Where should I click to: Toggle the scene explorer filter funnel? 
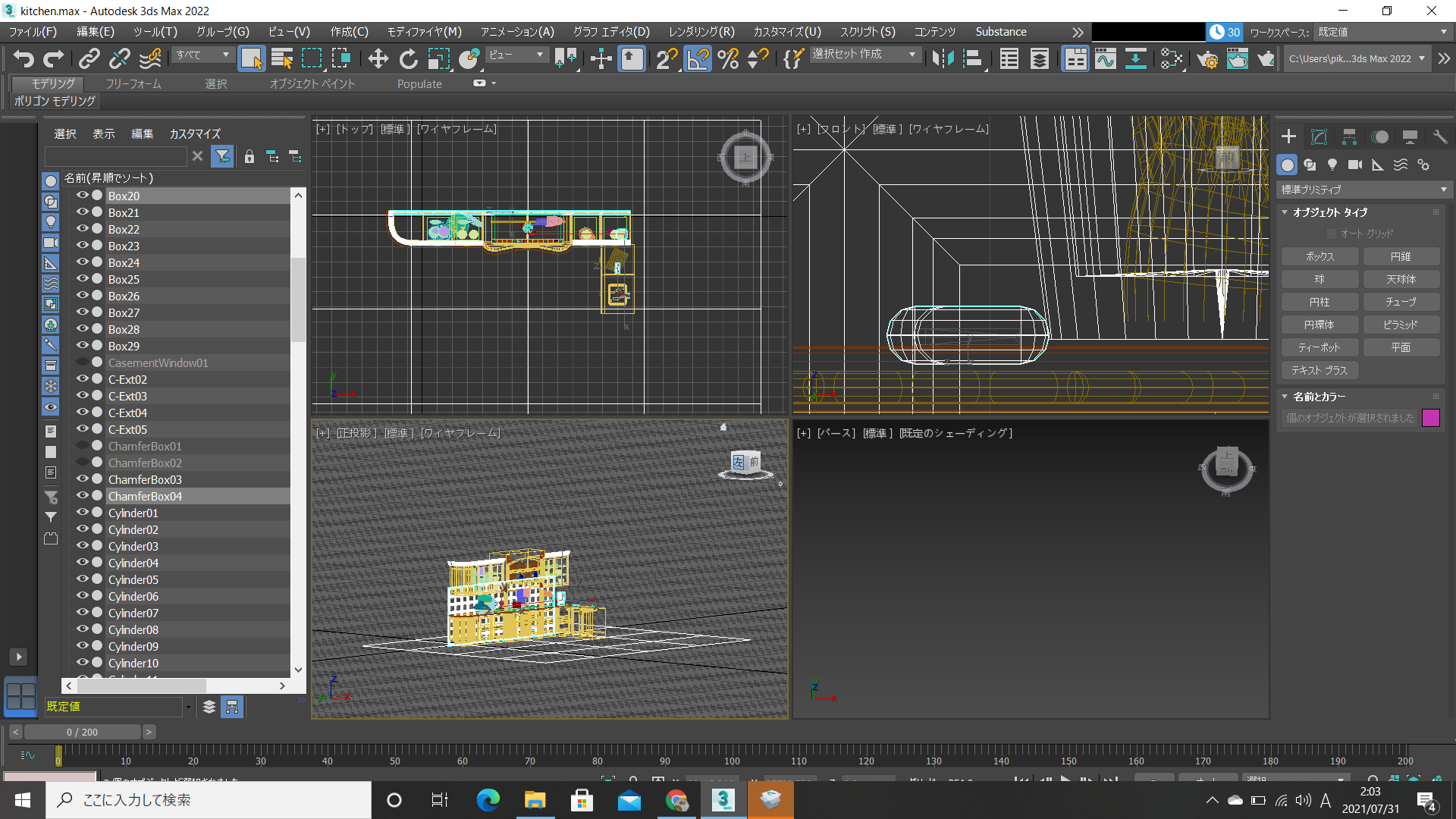point(222,156)
